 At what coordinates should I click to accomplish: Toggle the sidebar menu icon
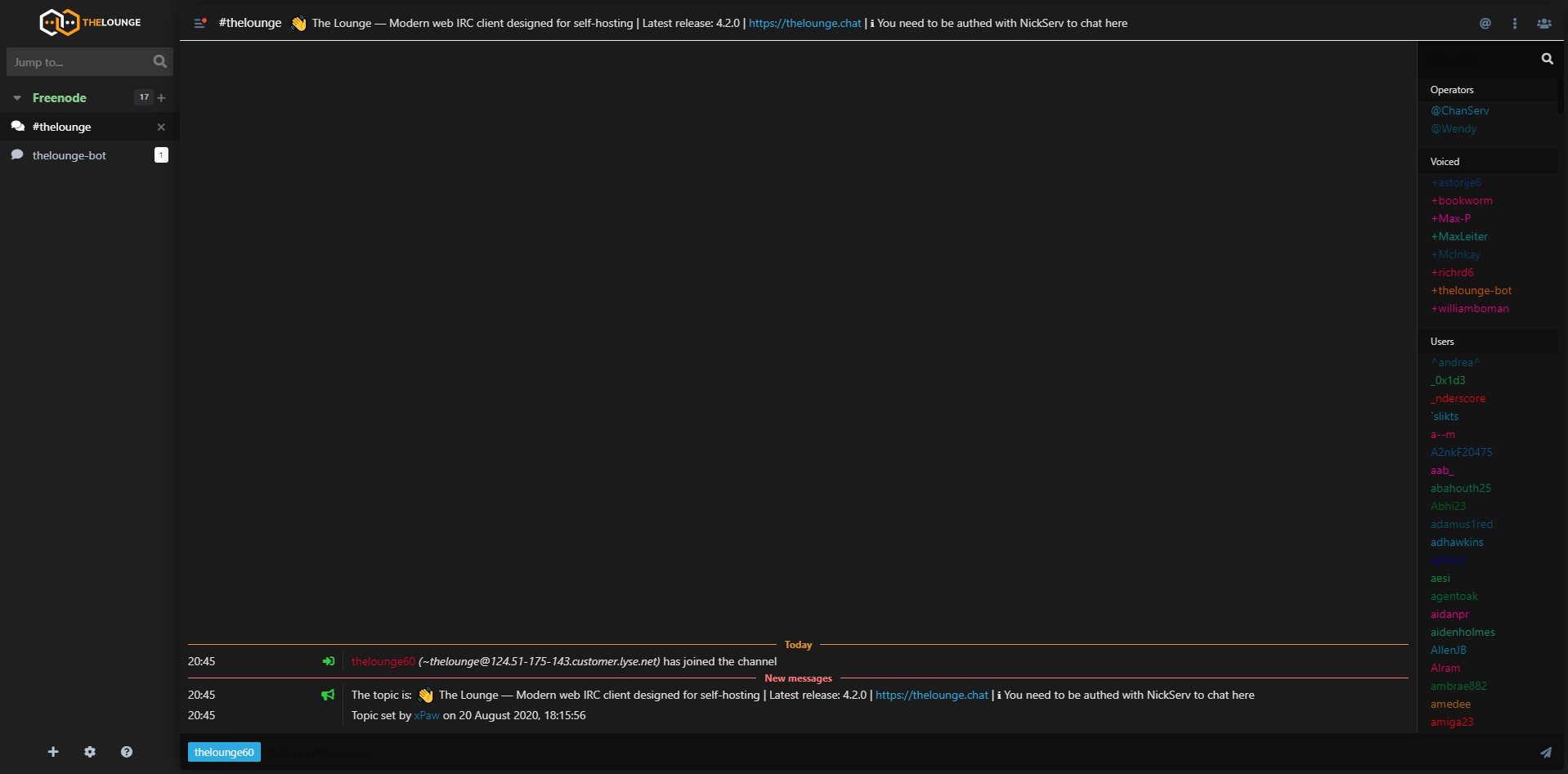pyautogui.click(x=199, y=23)
